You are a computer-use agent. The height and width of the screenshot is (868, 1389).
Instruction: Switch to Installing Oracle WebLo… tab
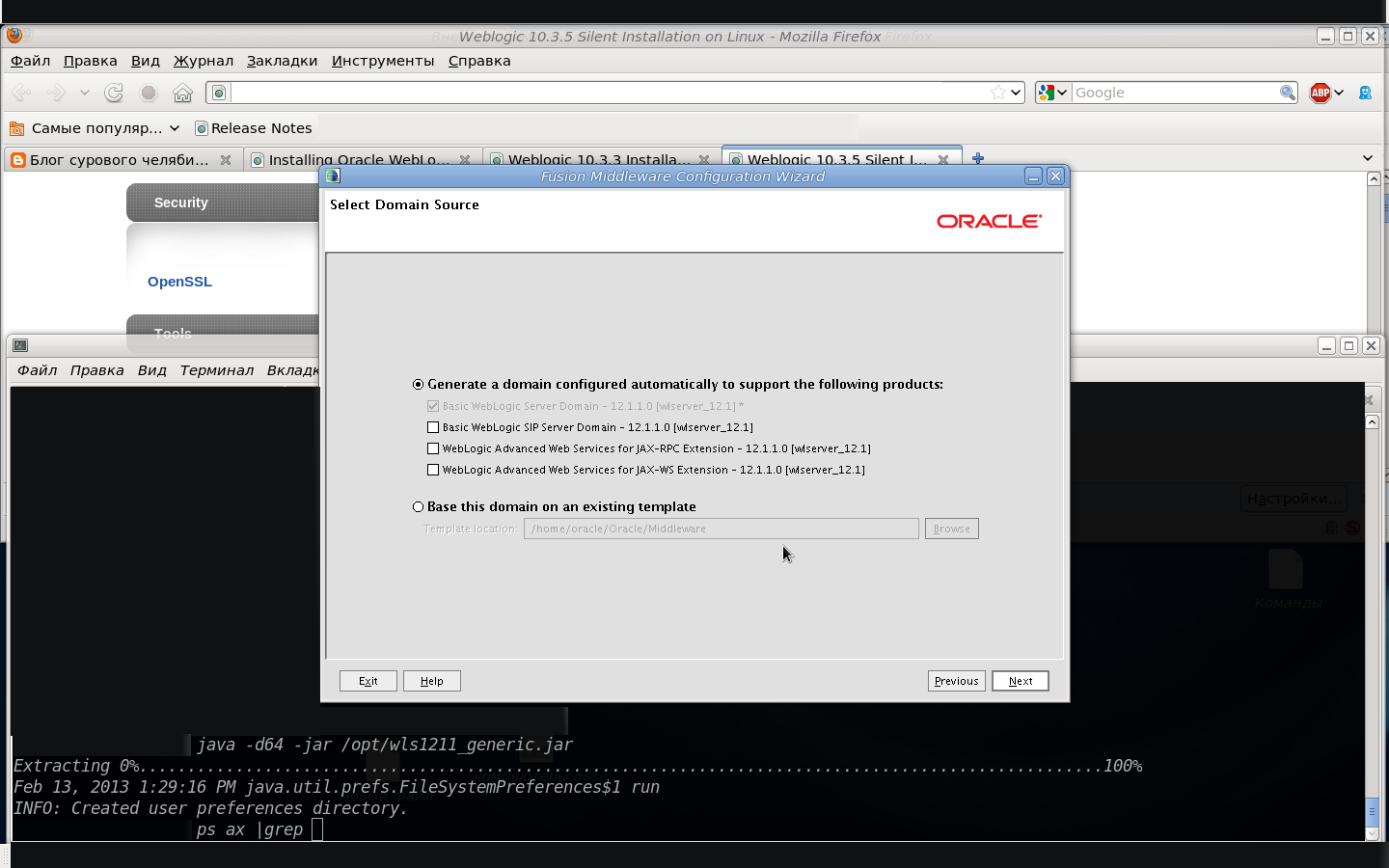tap(361, 160)
